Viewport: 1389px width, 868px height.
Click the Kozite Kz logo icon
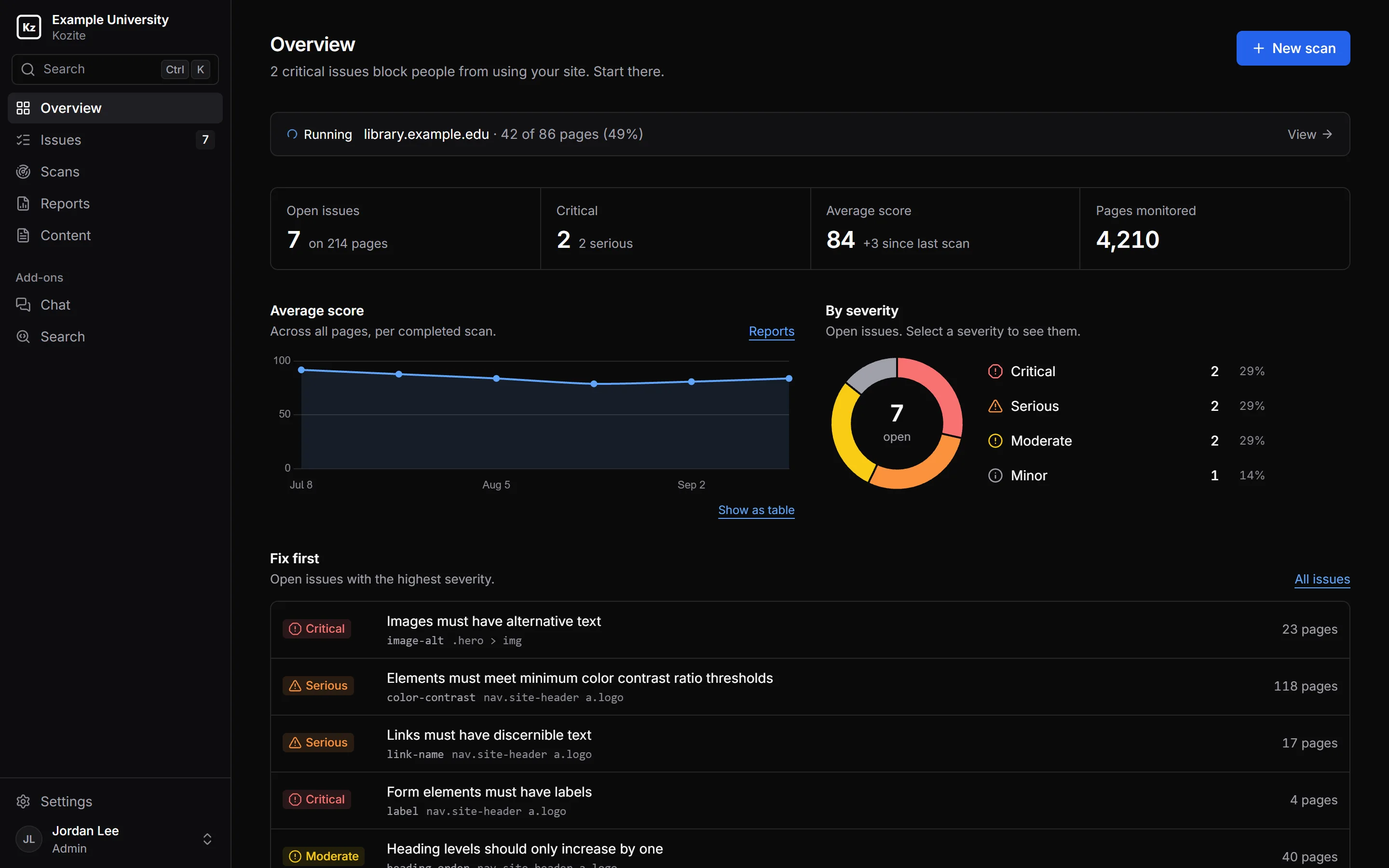(29, 27)
